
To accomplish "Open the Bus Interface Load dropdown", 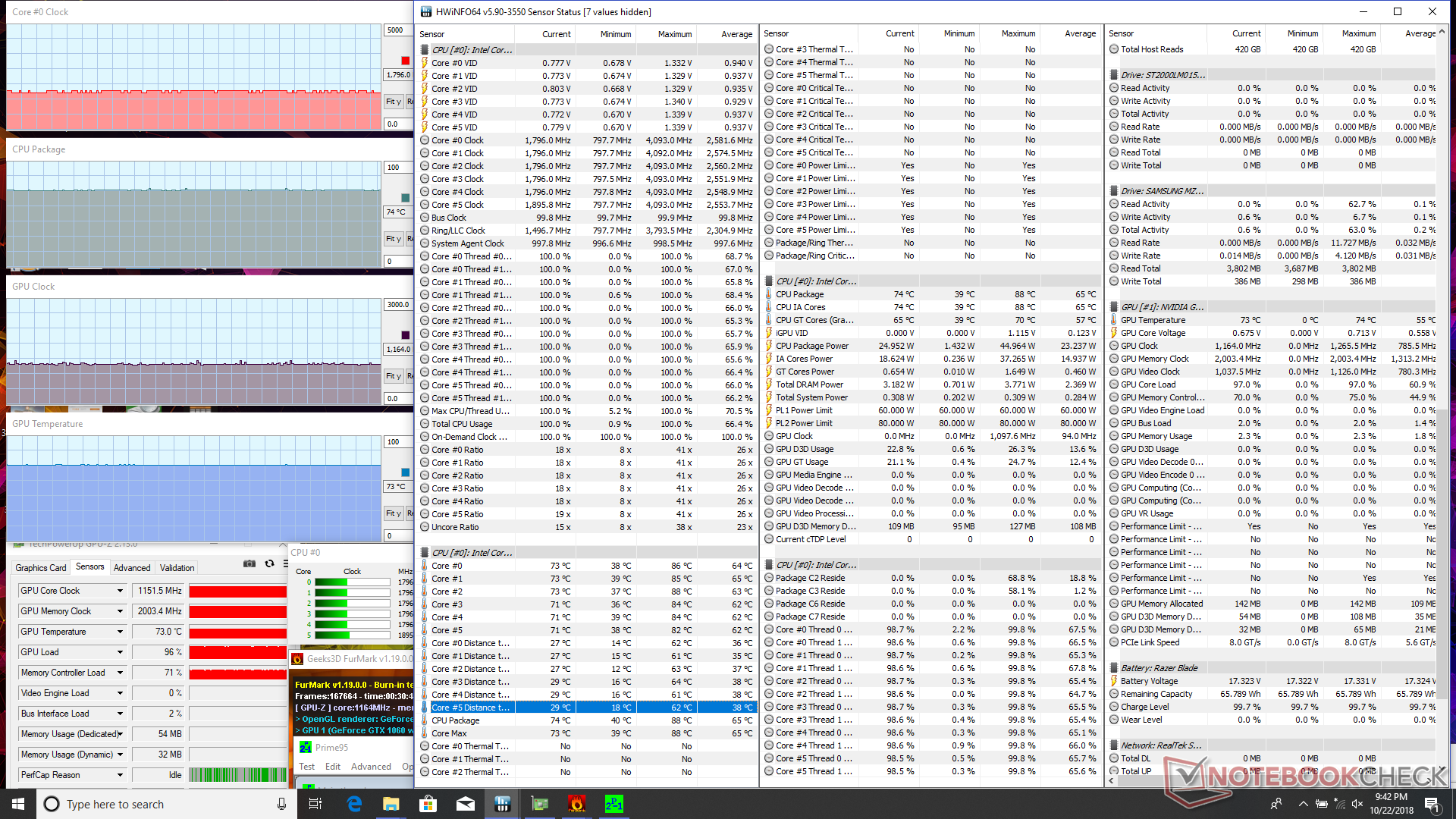I will [120, 714].
